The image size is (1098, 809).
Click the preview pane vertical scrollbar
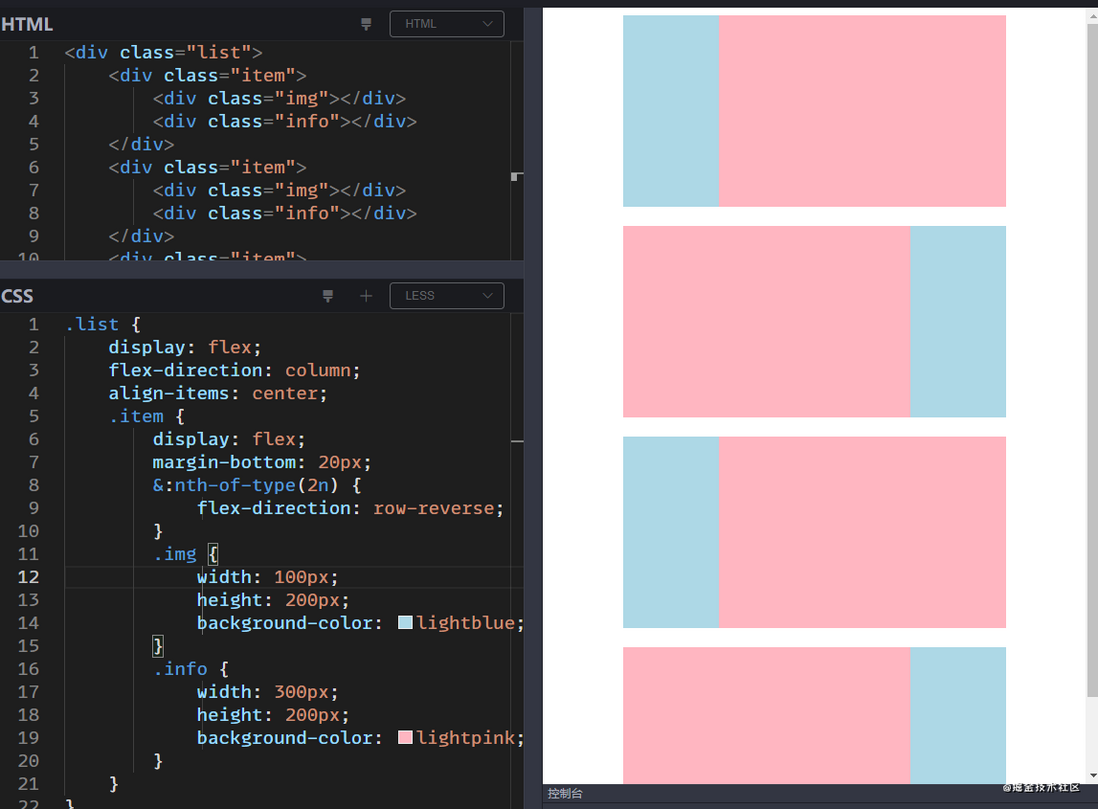tap(1092, 361)
